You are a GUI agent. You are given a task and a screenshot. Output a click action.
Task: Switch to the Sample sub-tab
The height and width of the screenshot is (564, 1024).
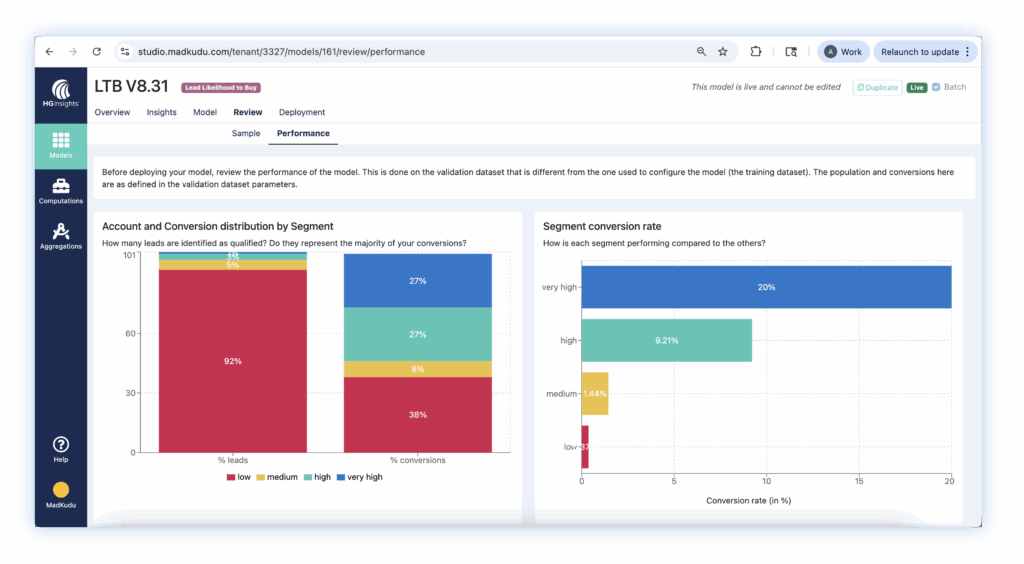tap(246, 133)
